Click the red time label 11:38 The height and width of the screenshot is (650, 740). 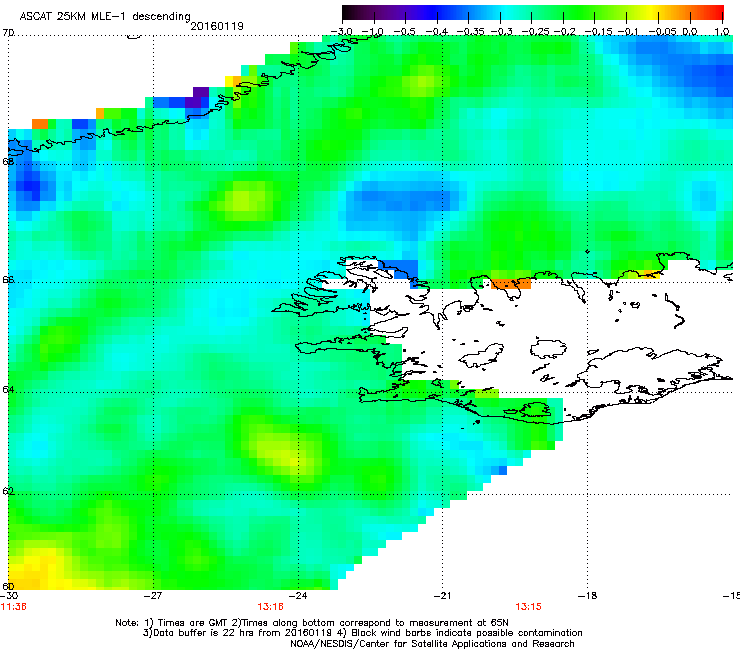click(x=13, y=607)
